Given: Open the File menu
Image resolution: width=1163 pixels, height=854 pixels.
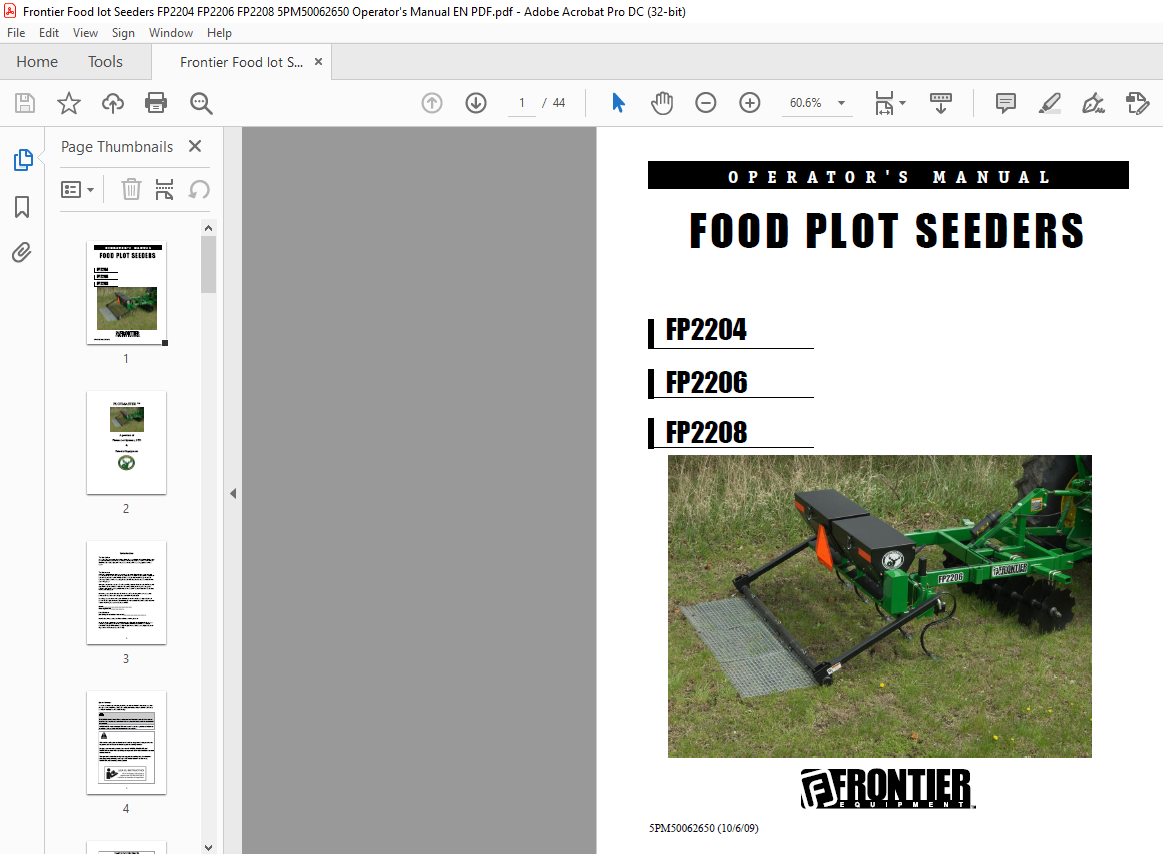Looking at the screenshot, I should [x=16, y=33].
